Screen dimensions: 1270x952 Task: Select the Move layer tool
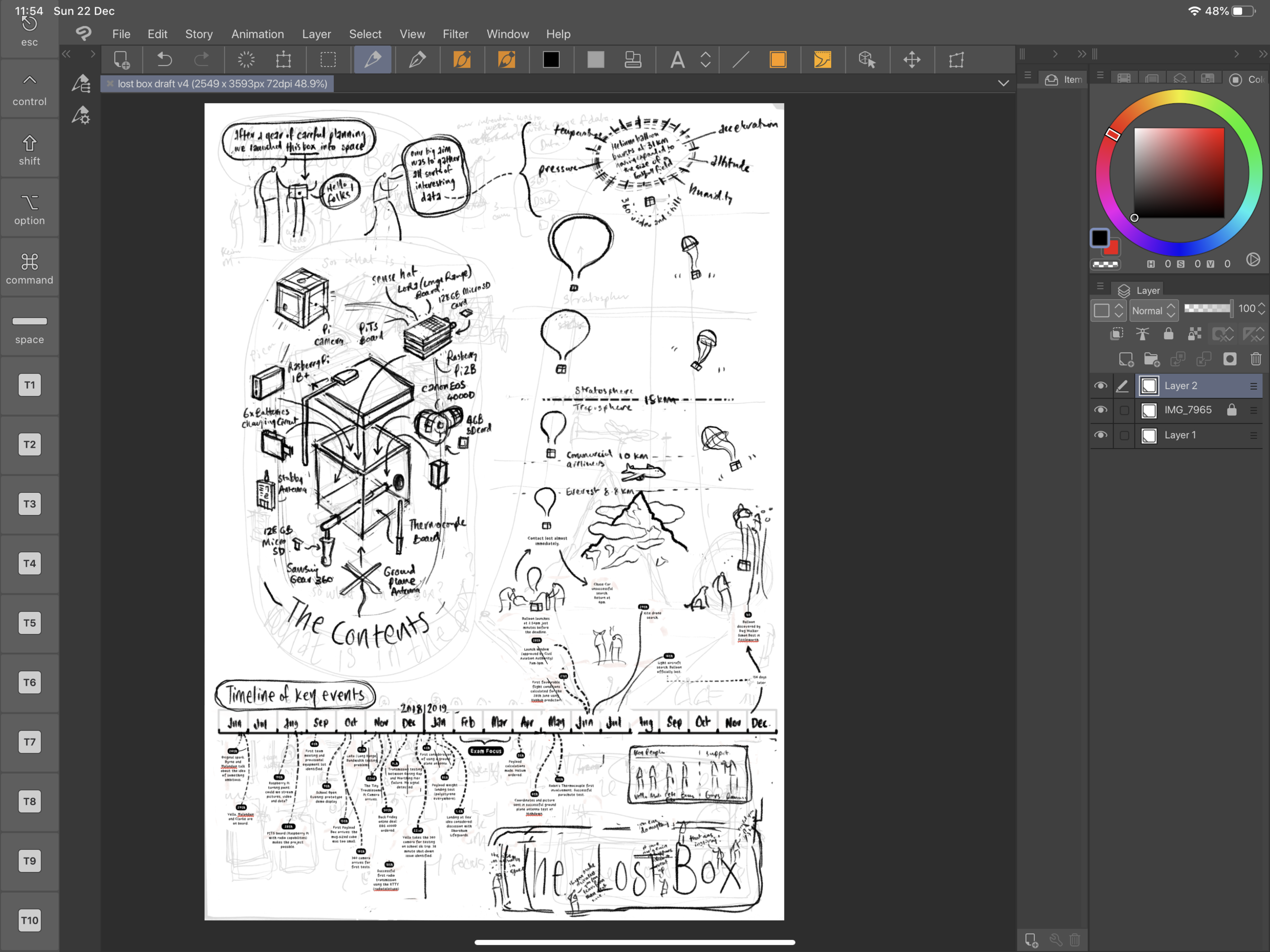pyautogui.click(x=912, y=60)
